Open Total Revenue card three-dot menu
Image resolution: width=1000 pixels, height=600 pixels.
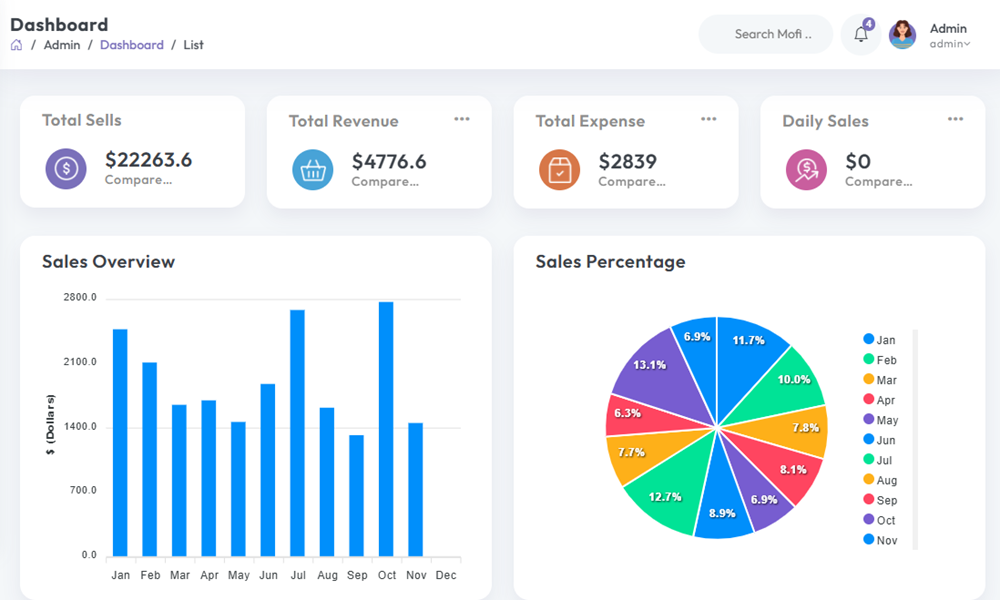coord(461,119)
